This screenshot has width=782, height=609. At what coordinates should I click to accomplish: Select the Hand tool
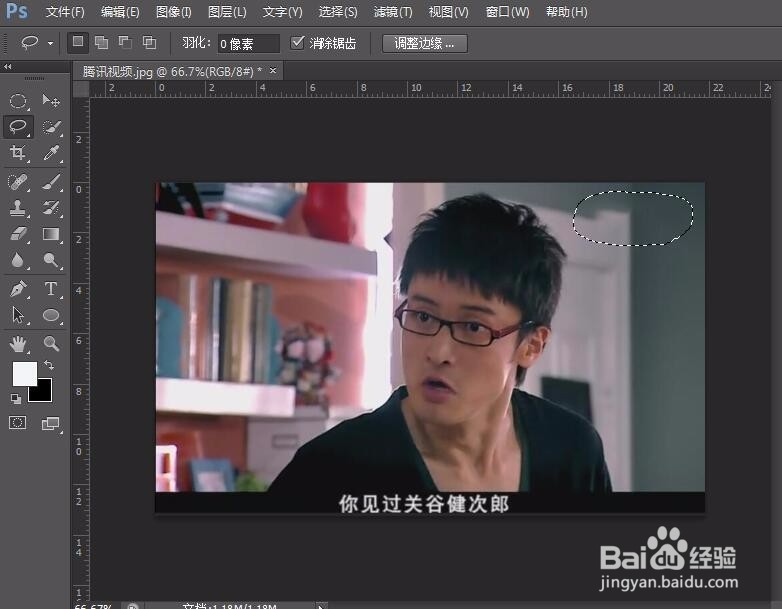tap(18, 344)
